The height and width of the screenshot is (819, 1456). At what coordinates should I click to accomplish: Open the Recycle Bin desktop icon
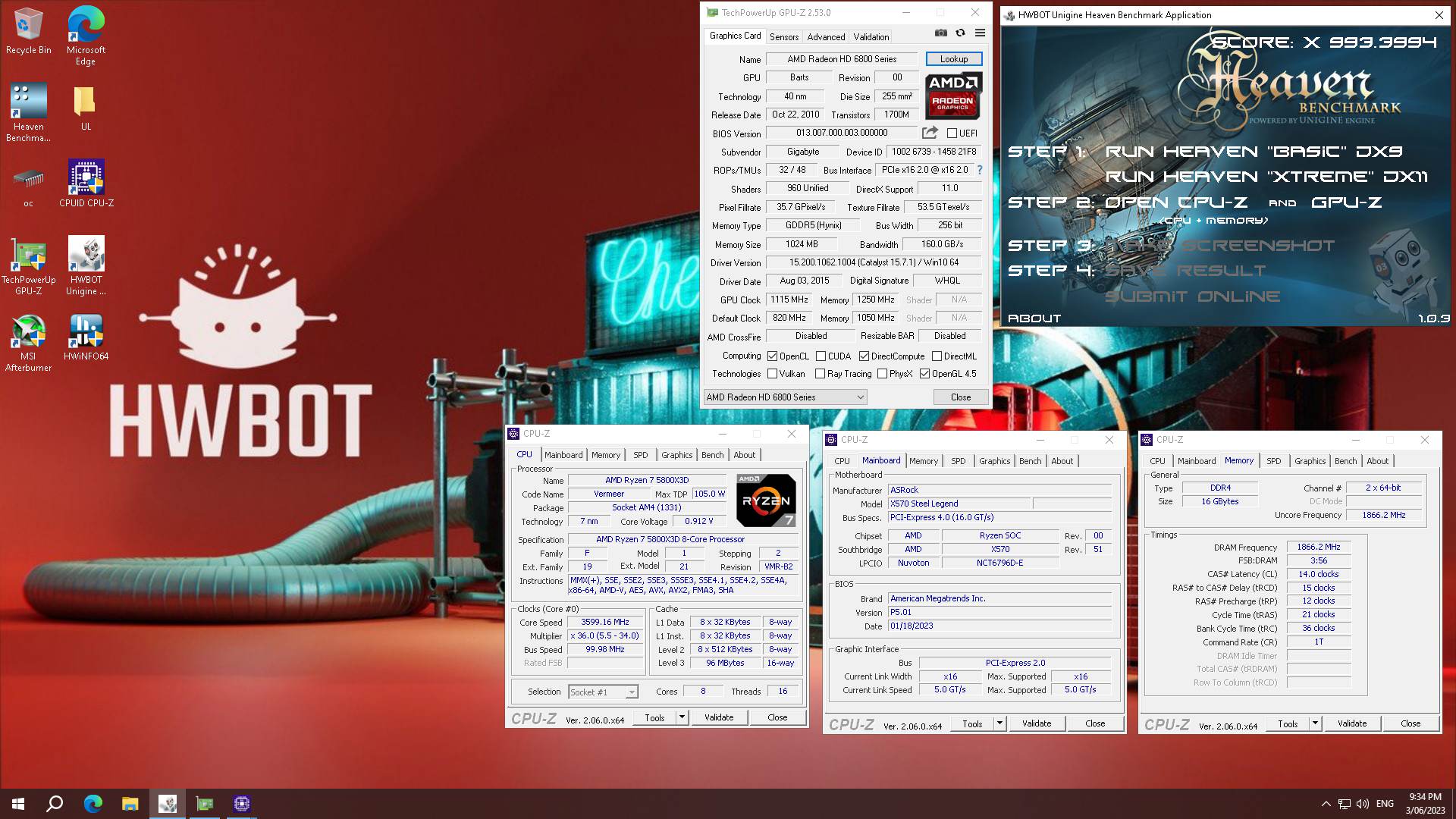click(x=28, y=32)
